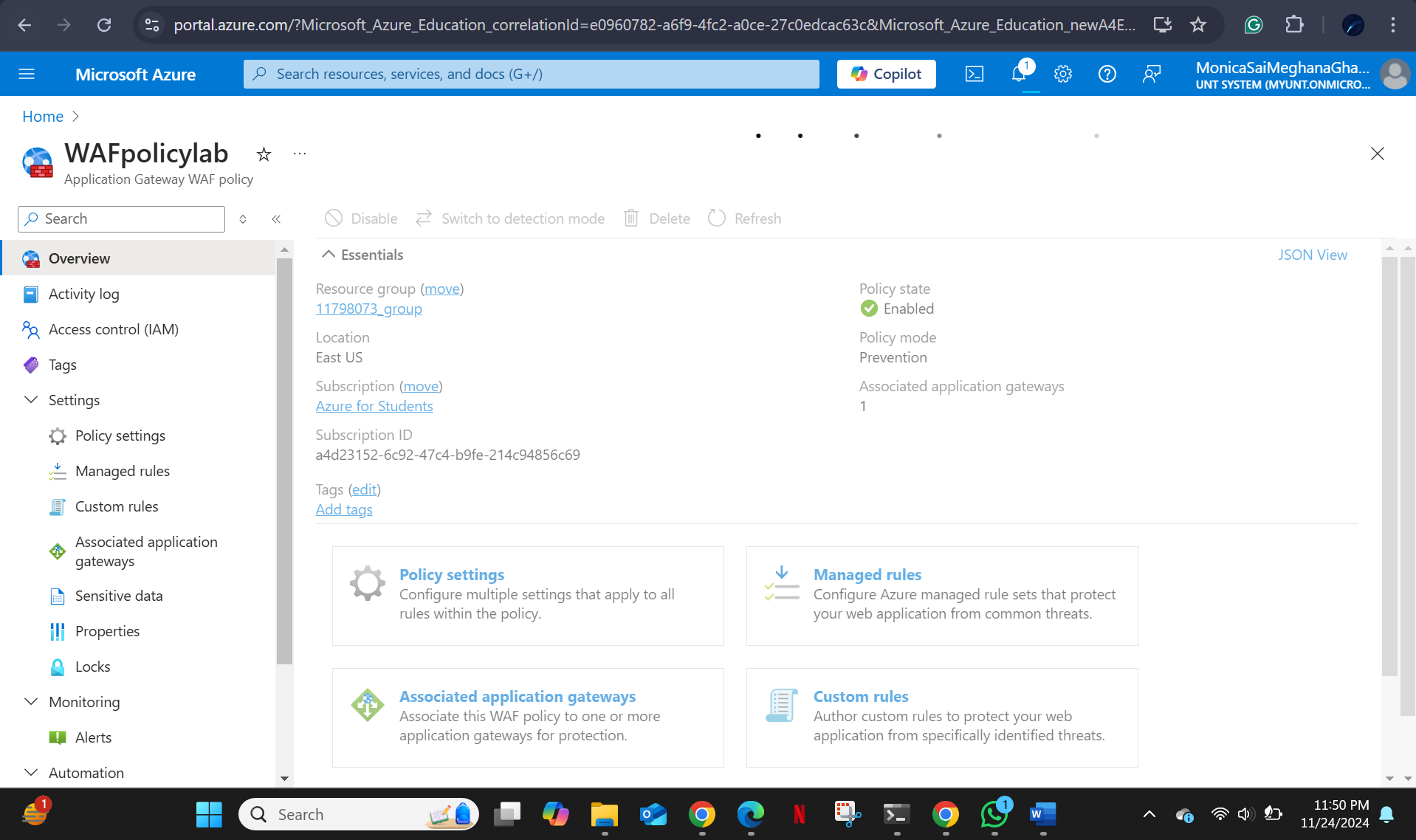Collapse the resource menu with double chevron
Viewport: 1416px width, 840px height.
tap(276, 219)
